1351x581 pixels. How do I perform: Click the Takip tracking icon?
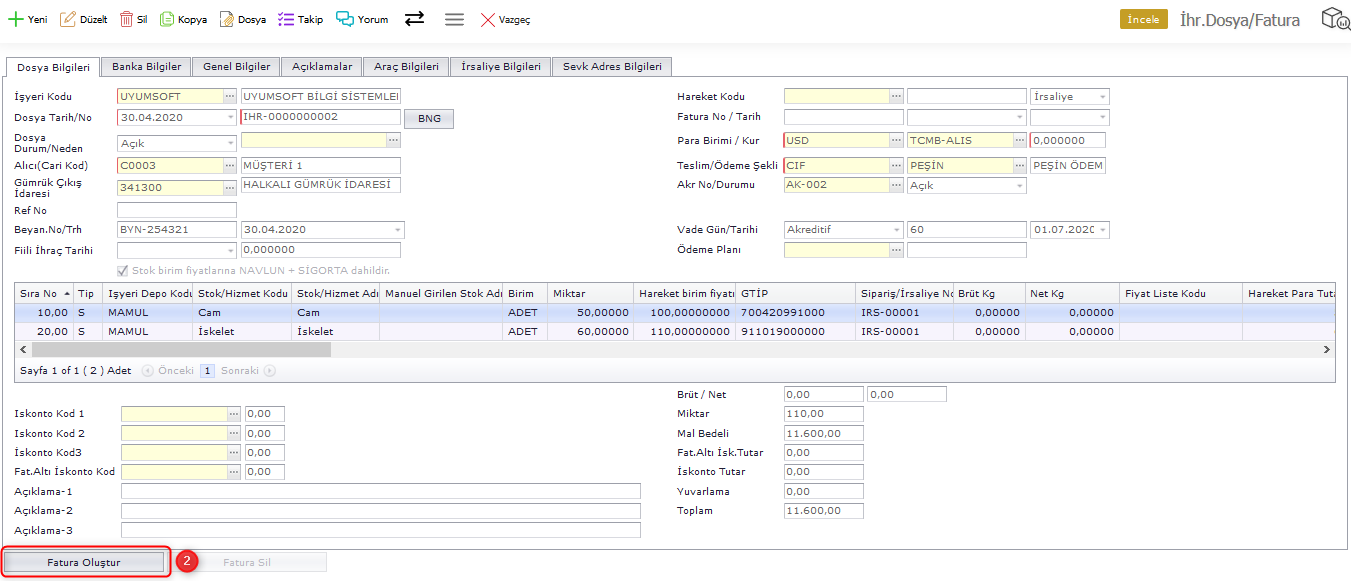pyautogui.click(x=286, y=19)
